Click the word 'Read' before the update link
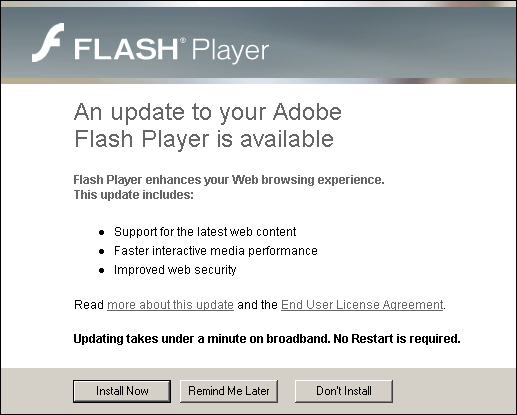 89,305
